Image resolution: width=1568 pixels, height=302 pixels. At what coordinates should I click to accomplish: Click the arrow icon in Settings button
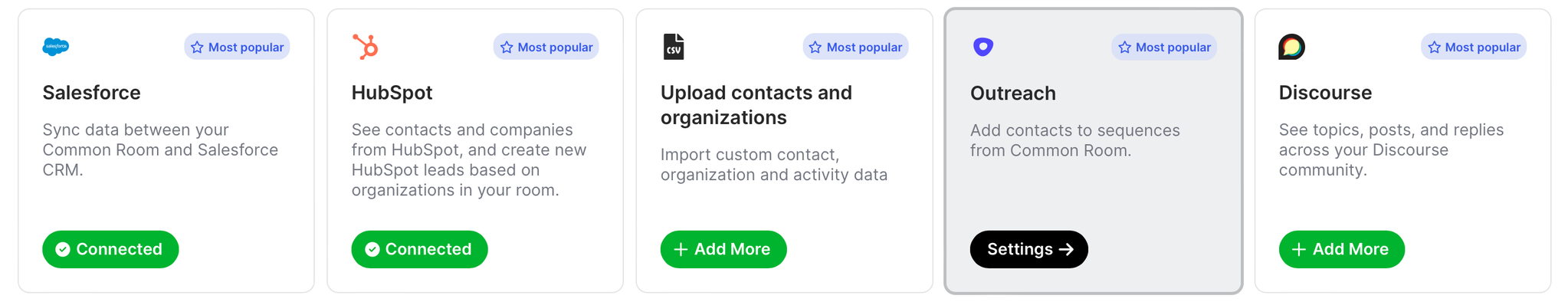tap(1066, 249)
